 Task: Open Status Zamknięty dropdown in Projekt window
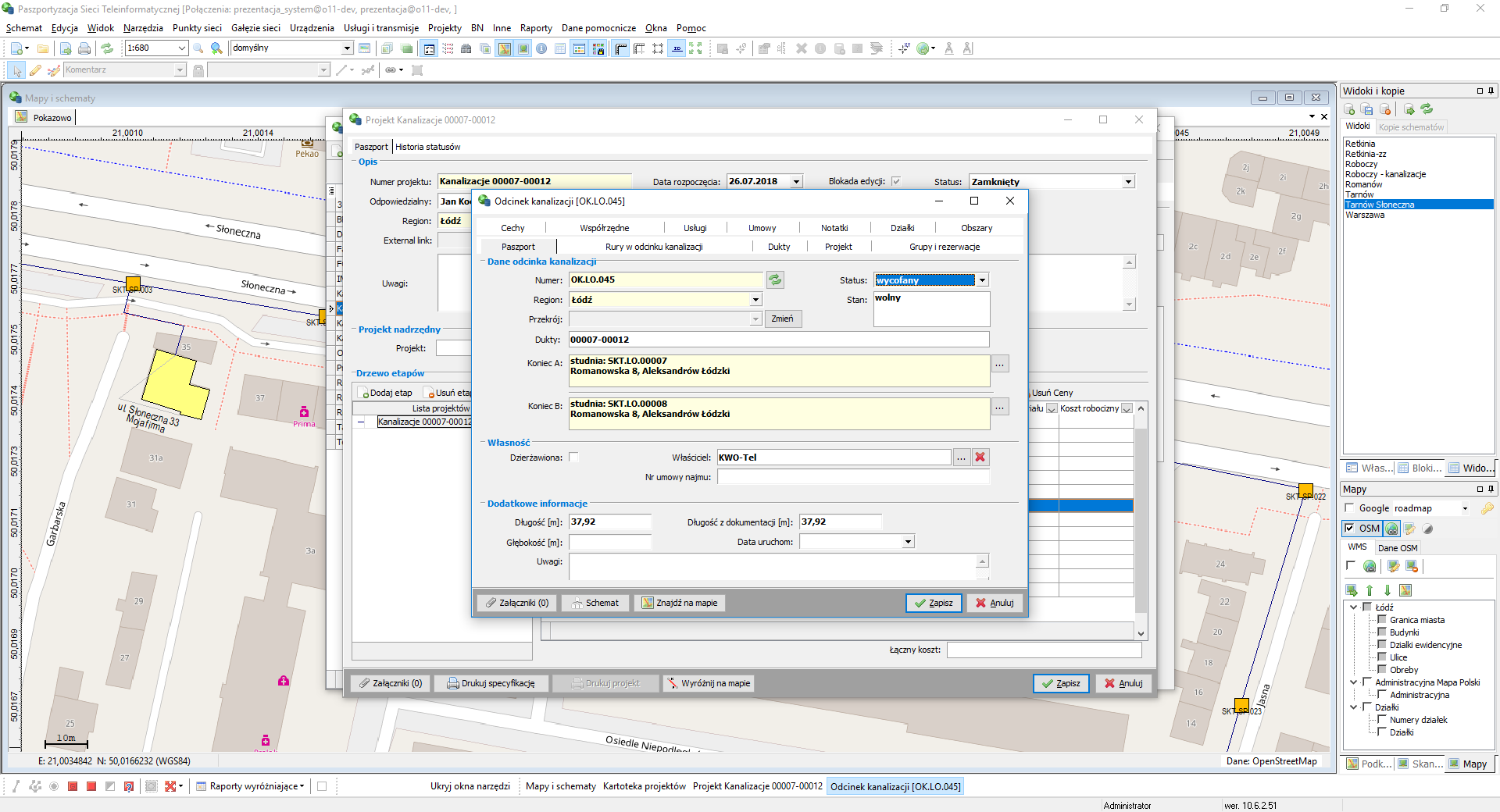[x=1128, y=182]
